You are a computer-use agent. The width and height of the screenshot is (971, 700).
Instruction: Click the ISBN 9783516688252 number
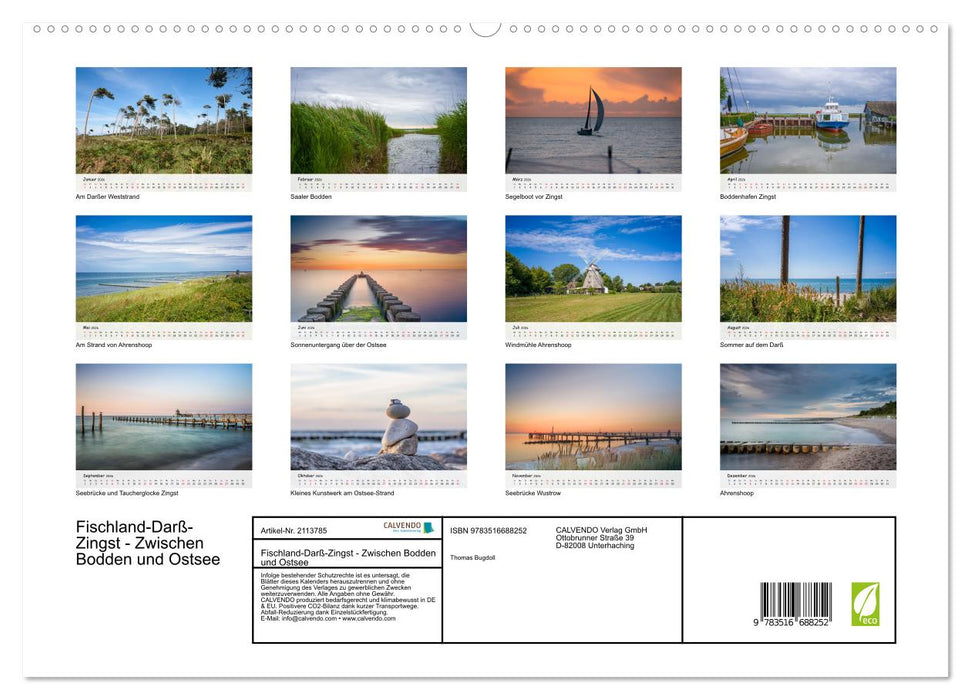[x=489, y=530]
